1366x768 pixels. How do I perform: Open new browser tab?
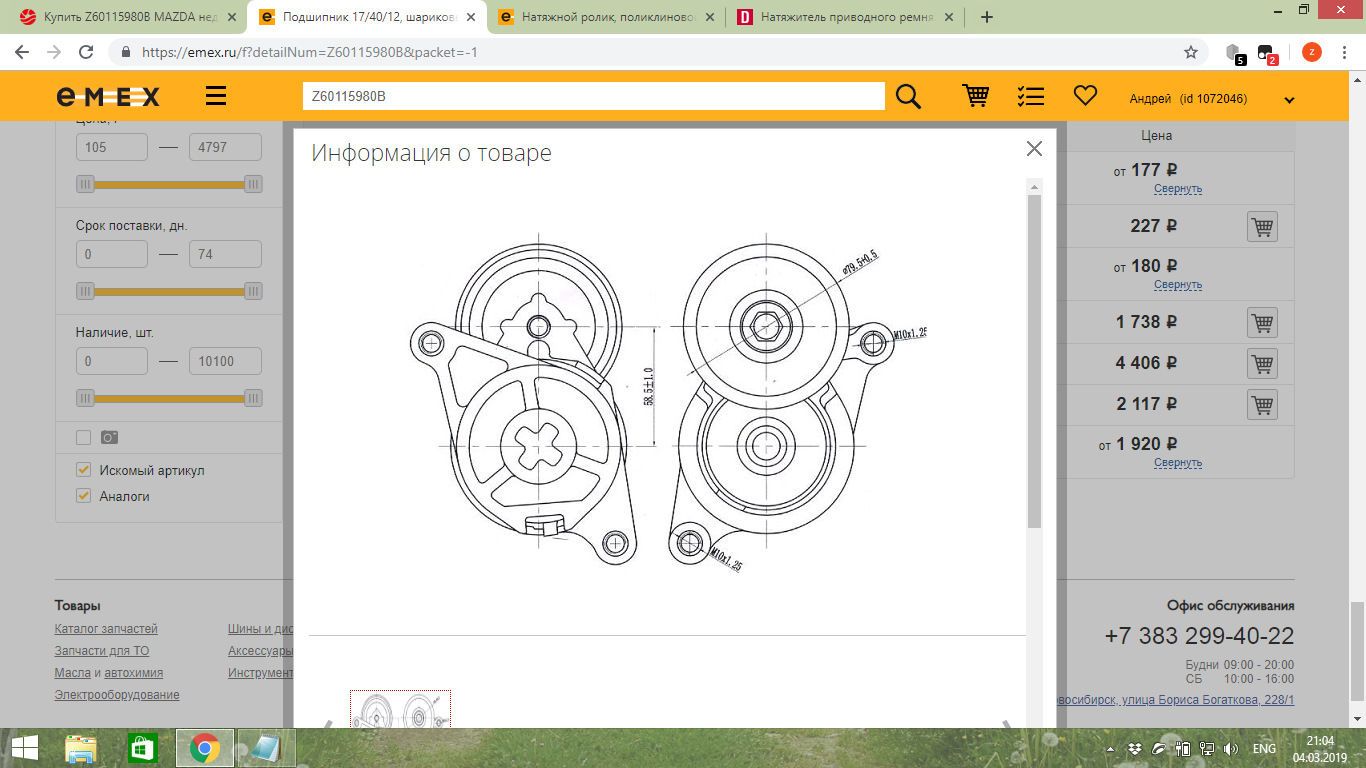(x=987, y=17)
